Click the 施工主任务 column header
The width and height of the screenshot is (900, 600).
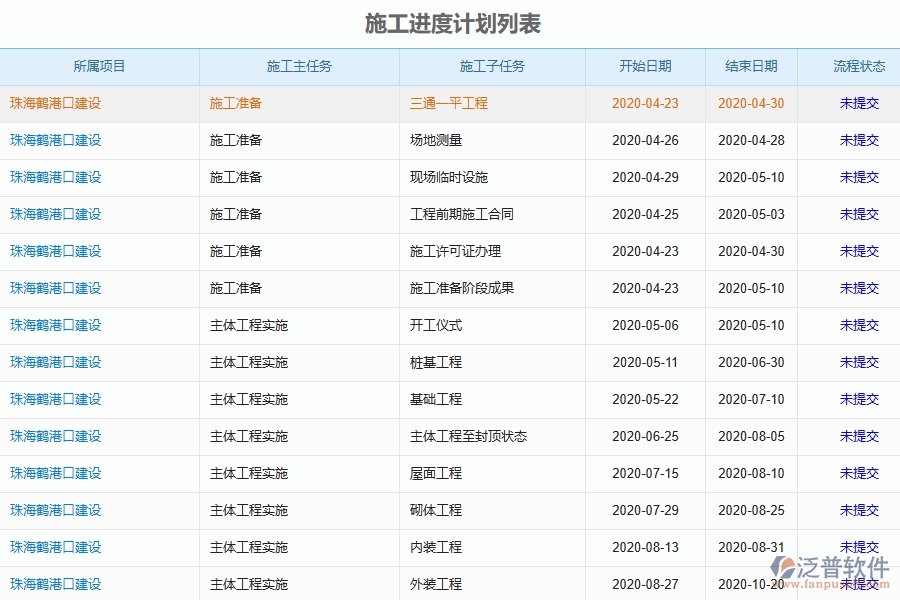[x=297, y=66]
